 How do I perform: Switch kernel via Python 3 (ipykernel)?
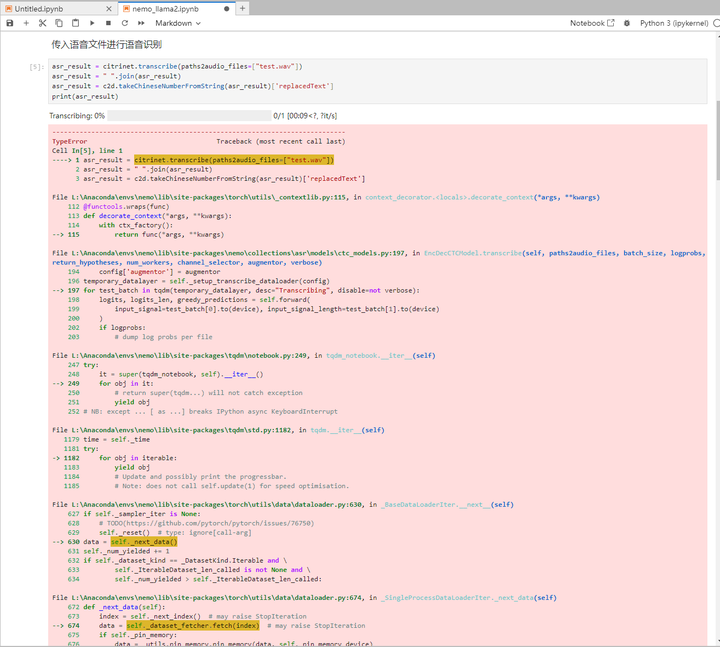674,23
